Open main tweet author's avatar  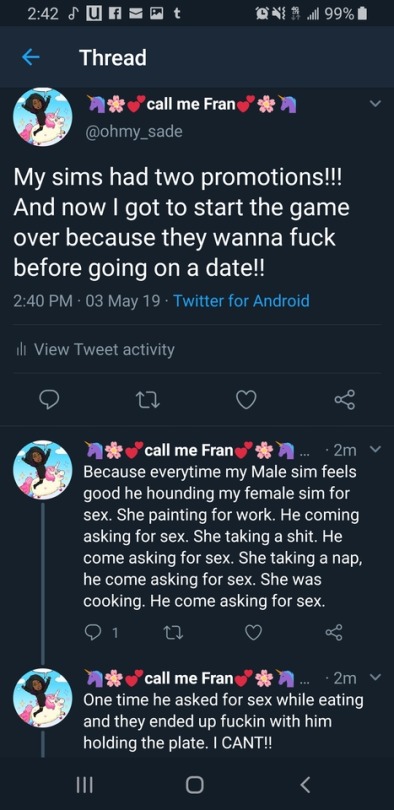click(x=42, y=117)
